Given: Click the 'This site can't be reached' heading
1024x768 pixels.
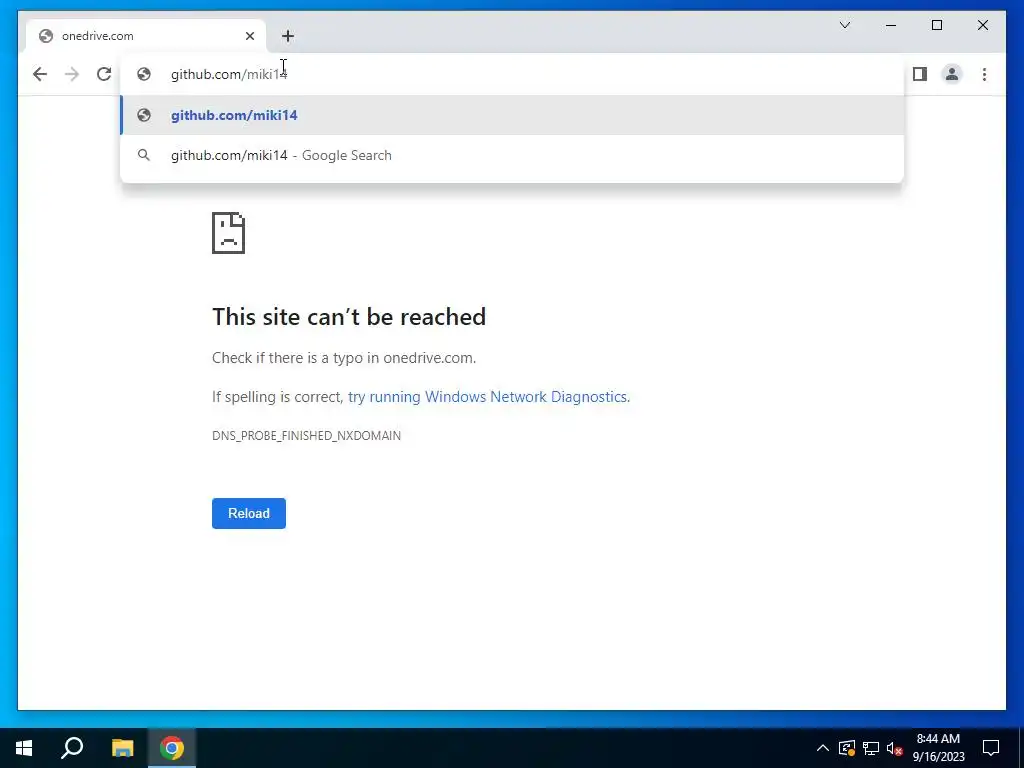Looking at the screenshot, I should [349, 317].
